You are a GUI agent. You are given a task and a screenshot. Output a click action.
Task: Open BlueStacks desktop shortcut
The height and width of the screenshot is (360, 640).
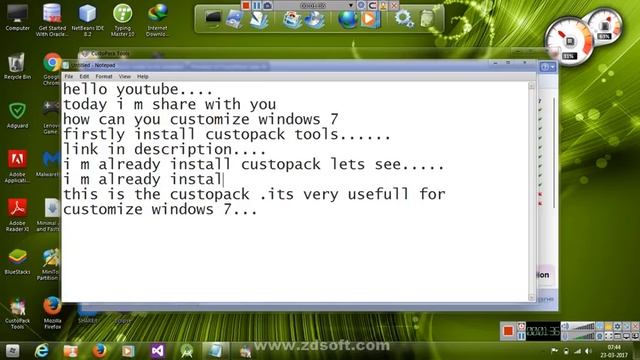coord(17,262)
